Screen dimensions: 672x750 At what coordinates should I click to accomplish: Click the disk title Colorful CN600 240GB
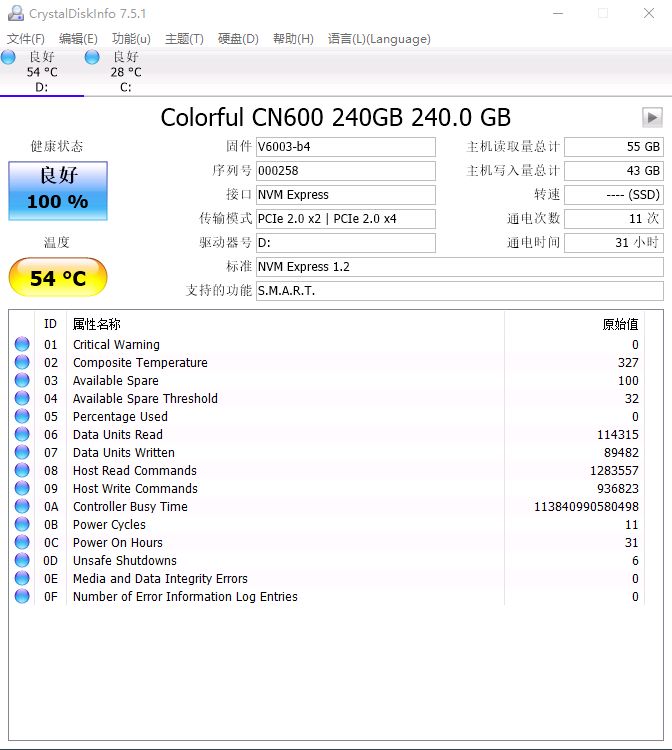tap(282, 117)
